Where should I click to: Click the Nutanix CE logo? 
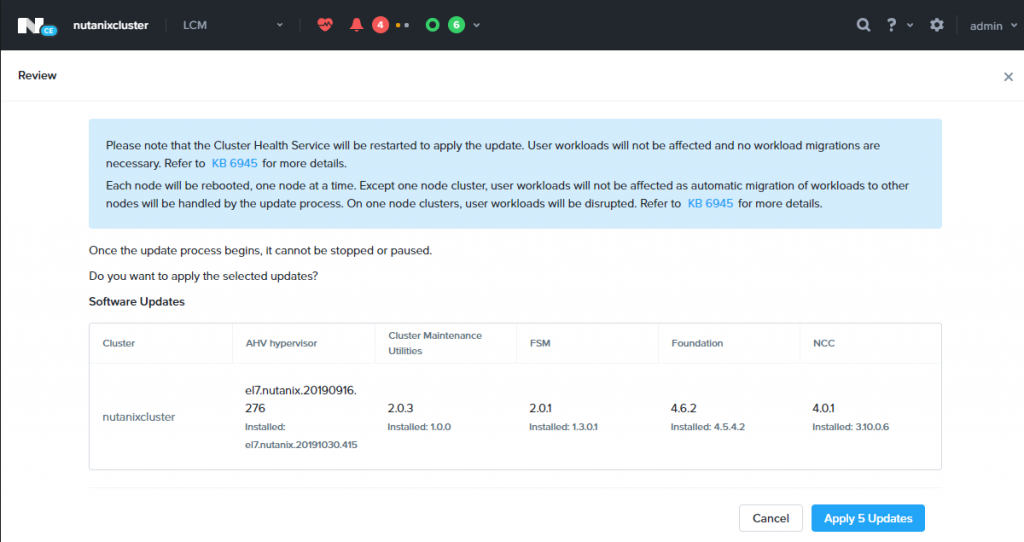[37, 26]
